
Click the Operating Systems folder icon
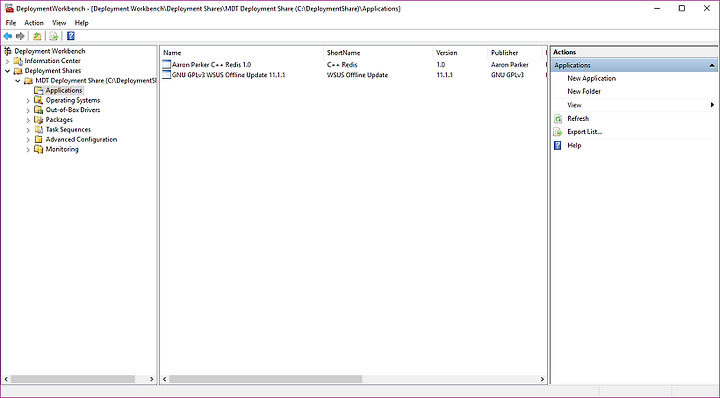coord(39,100)
